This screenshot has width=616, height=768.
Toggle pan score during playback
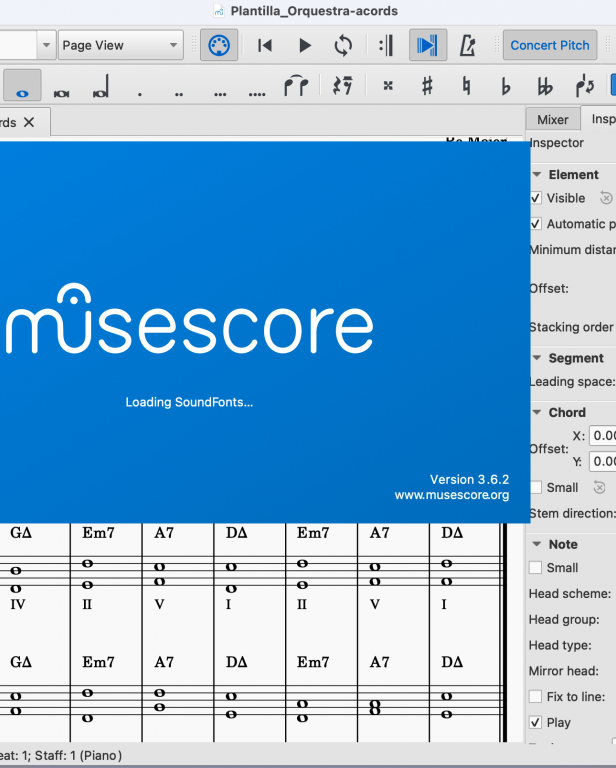tap(427, 46)
